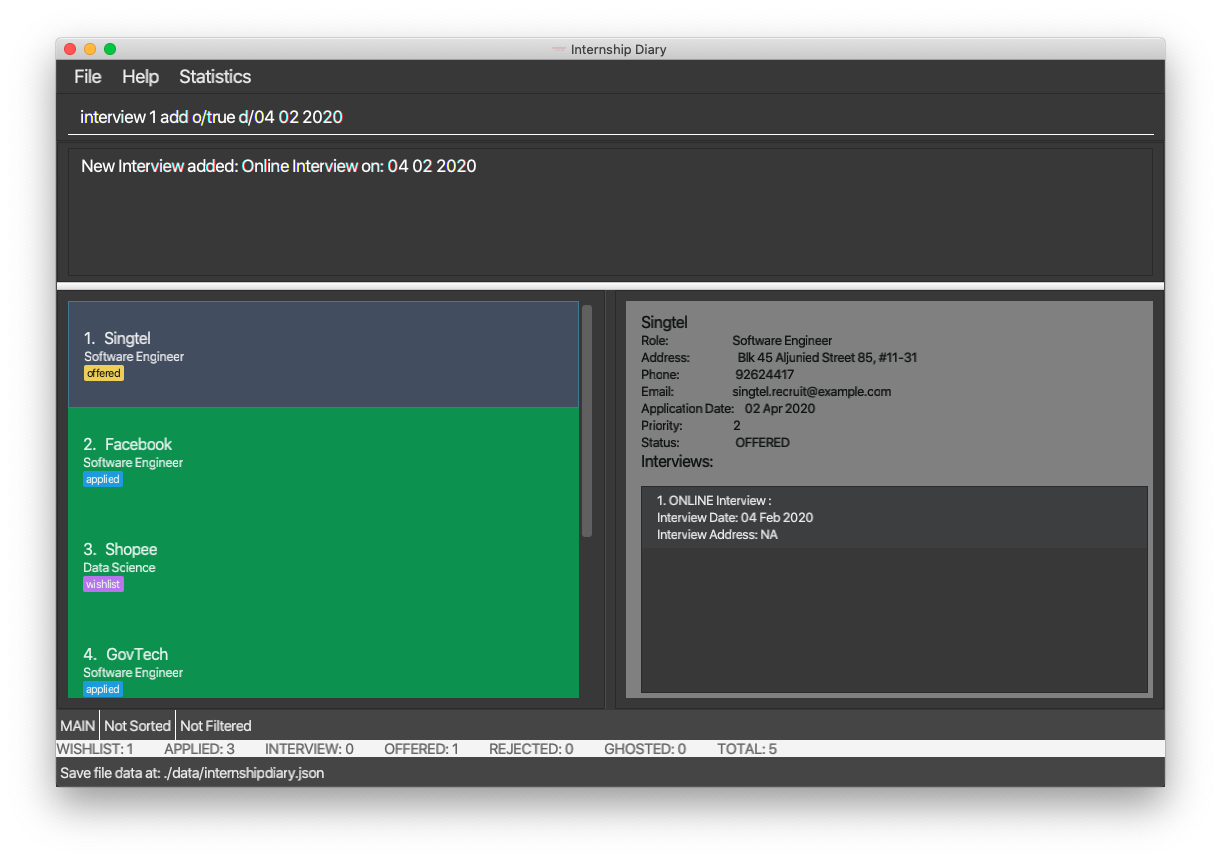
Task: Click the MAIN status indicator
Action: click(78, 726)
